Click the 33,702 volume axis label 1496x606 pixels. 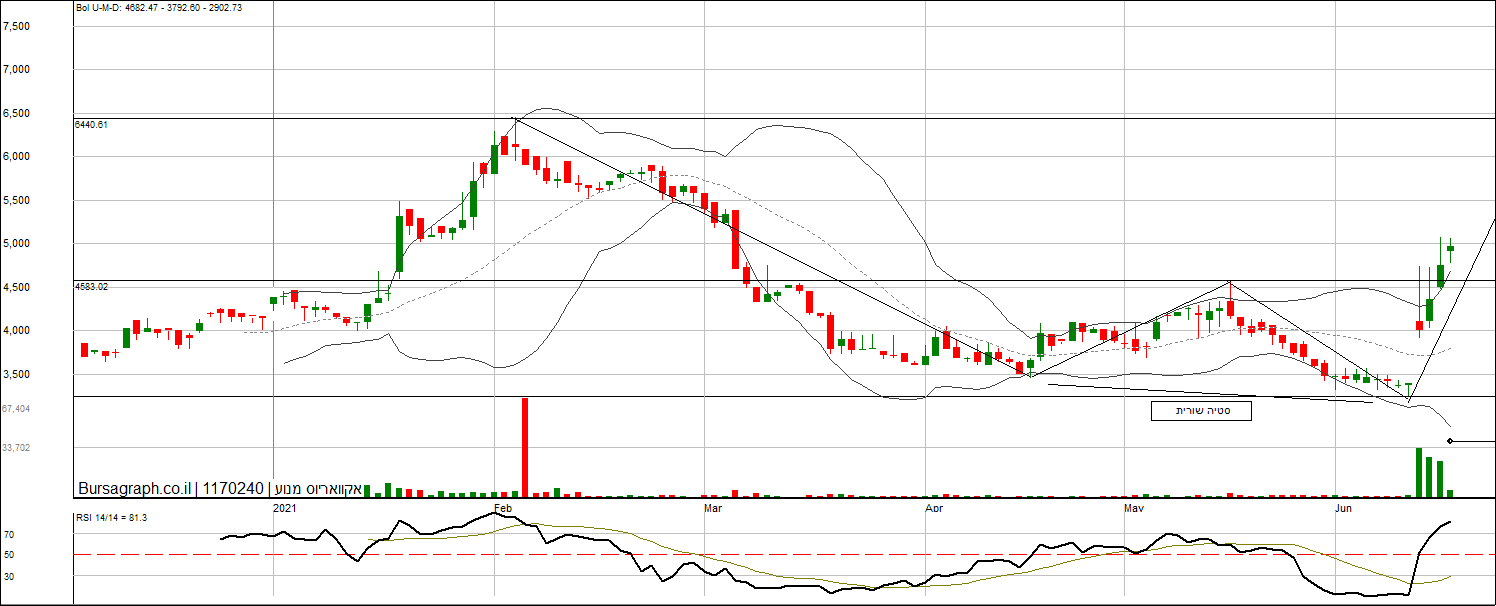click(16, 448)
